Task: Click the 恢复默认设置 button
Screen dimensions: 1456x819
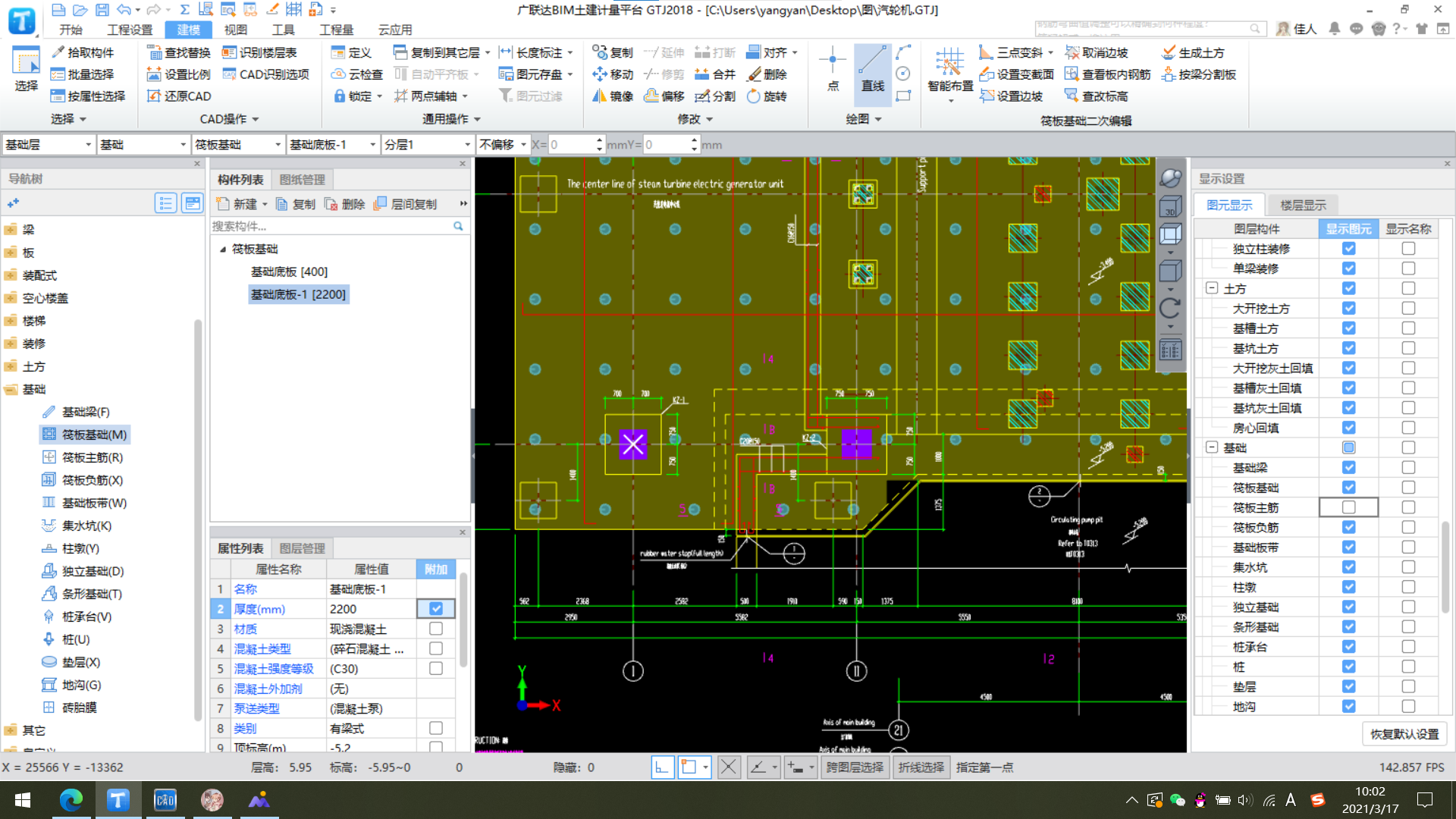Action: pyautogui.click(x=1404, y=734)
